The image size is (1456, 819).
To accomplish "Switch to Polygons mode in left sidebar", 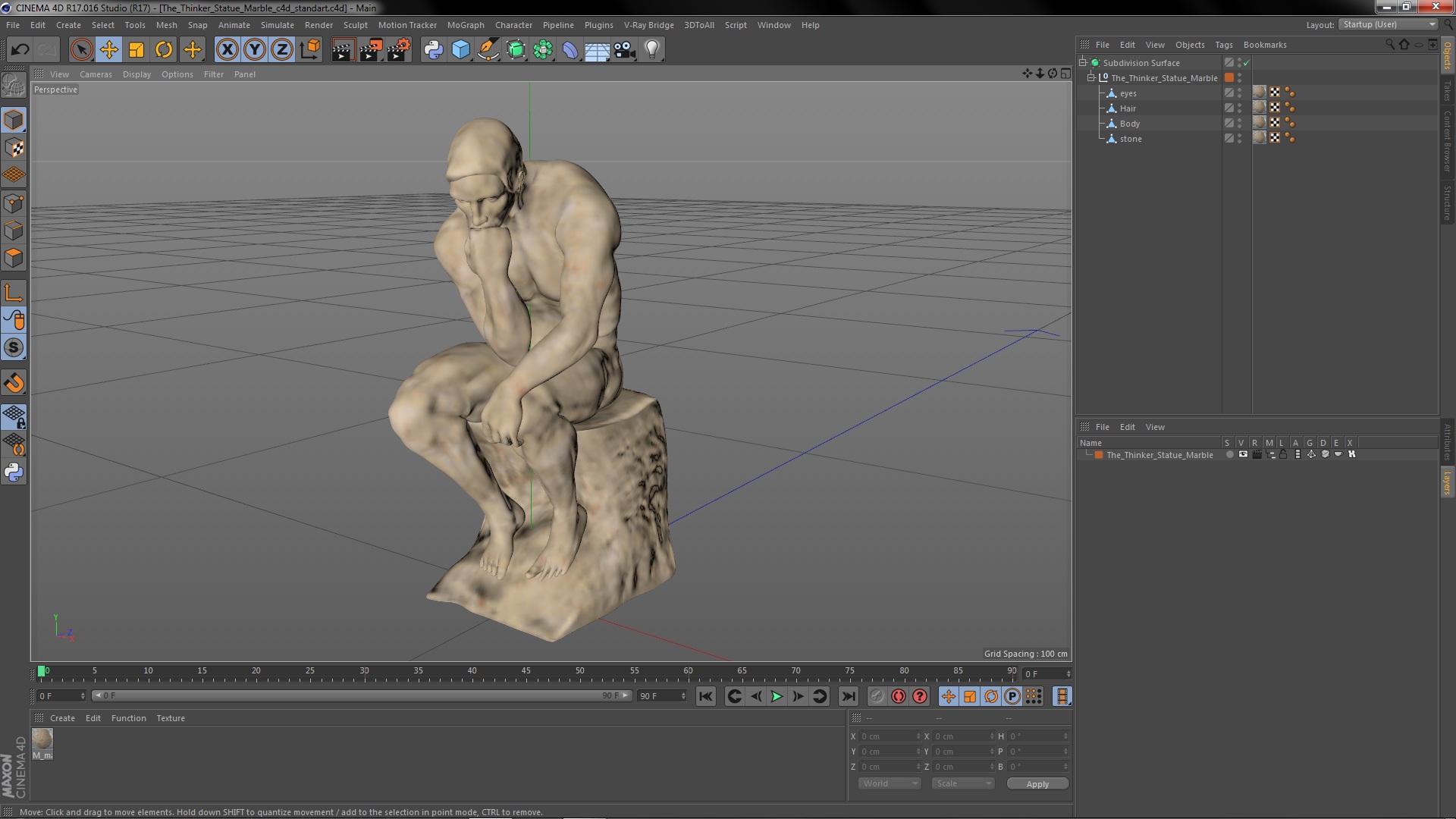I will click(14, 258).
